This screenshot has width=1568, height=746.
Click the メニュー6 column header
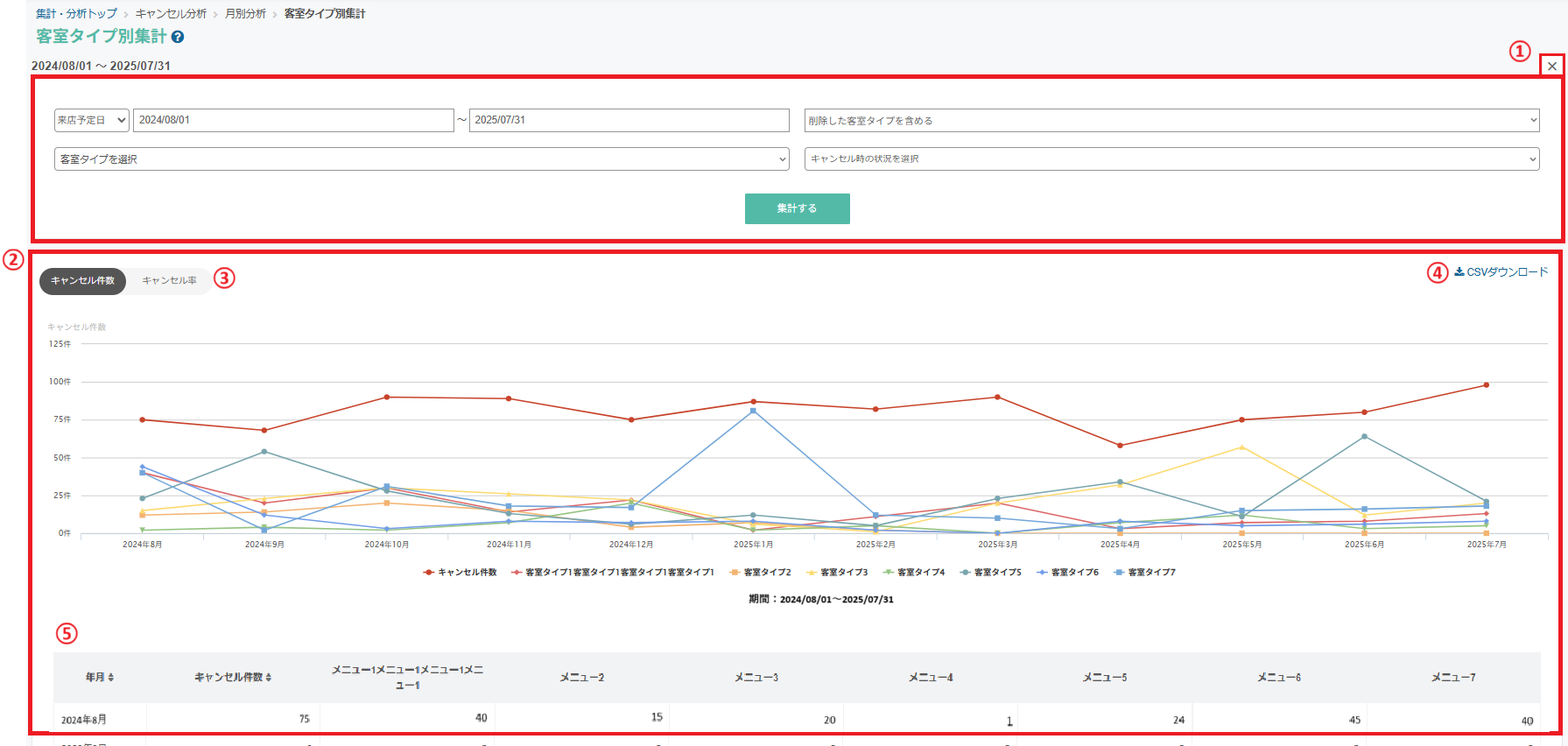click(x=1279, y=677)
